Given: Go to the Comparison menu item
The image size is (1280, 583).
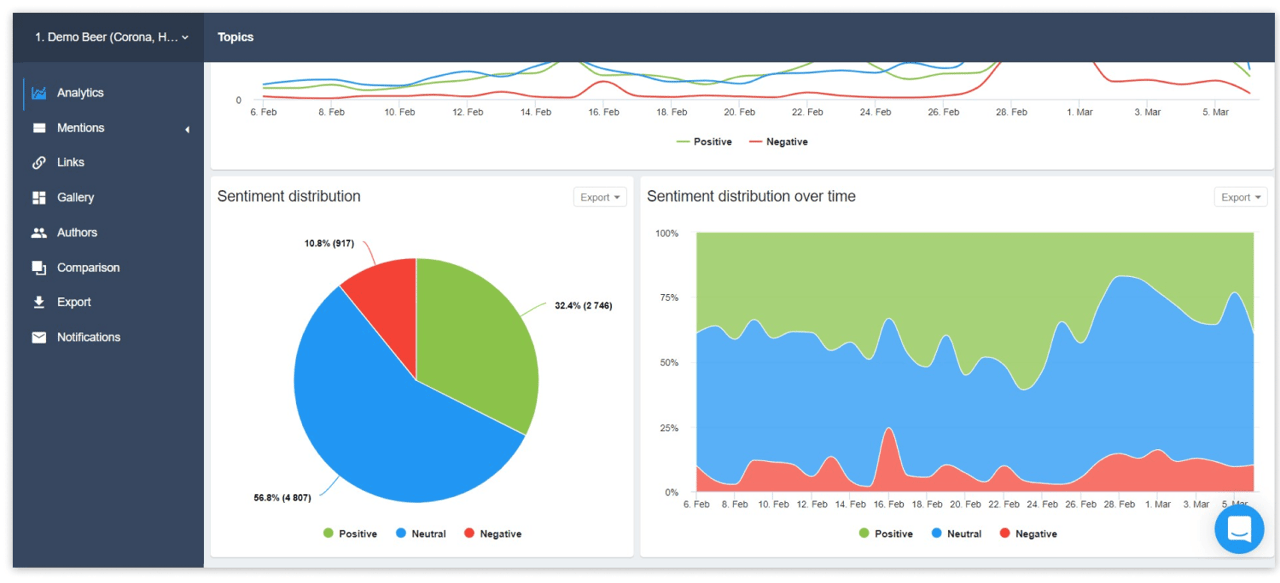Looking at the screenshot, I should click(88, 268).
